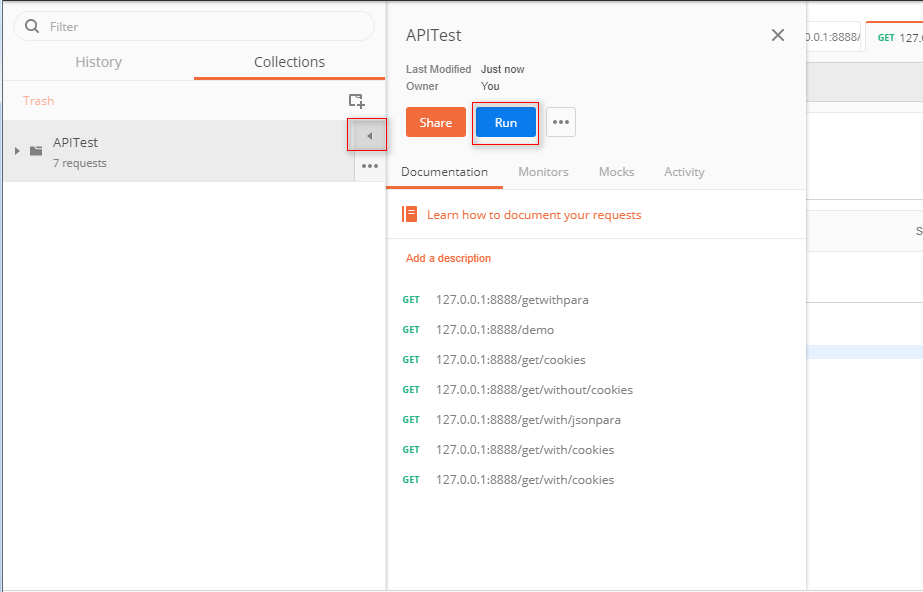923x592 pixels.
Task: Click Add a description
Action: (x=448, y=258)
